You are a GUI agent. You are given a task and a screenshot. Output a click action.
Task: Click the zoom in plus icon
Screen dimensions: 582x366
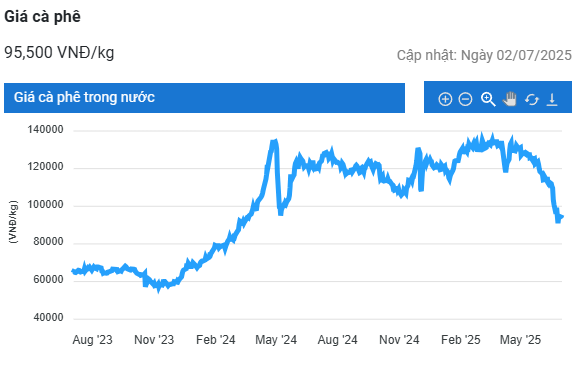click(445, 99)
